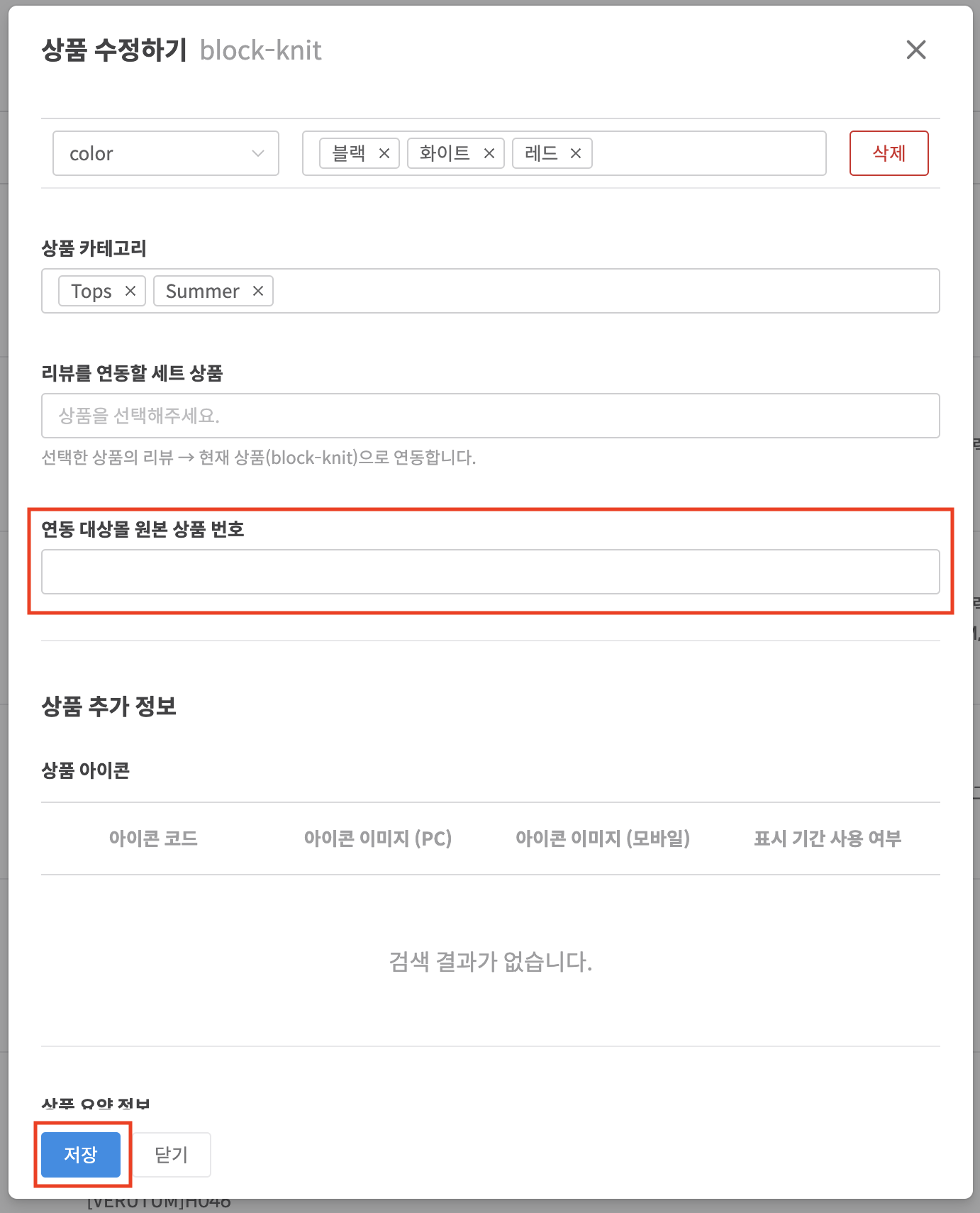The width and height of the screenshot is (980, 1213).
Task: Click the chevron arrow in the color dropdown
Action: [258, 153]
